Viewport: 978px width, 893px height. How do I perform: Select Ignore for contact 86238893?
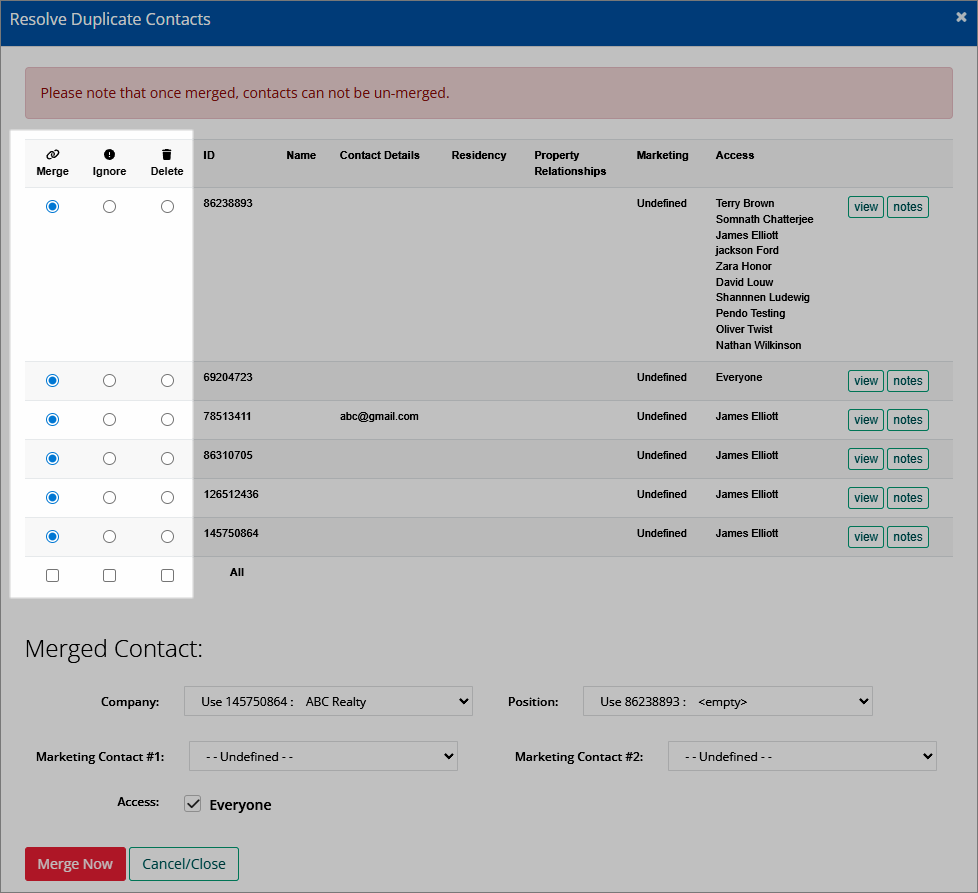(x=109, y=206)
